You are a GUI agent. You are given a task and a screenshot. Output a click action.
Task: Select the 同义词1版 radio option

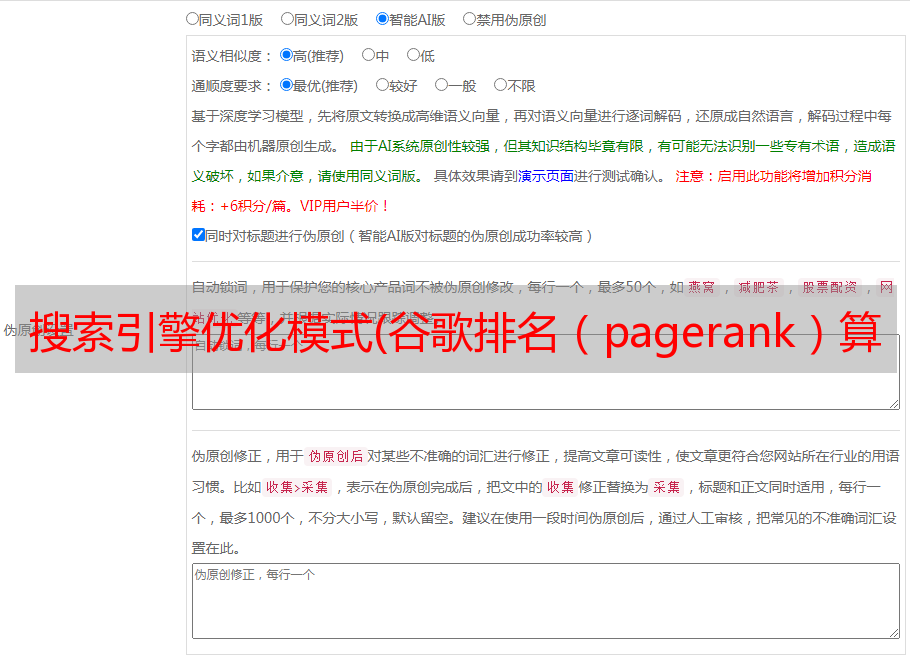coord(192,19)
